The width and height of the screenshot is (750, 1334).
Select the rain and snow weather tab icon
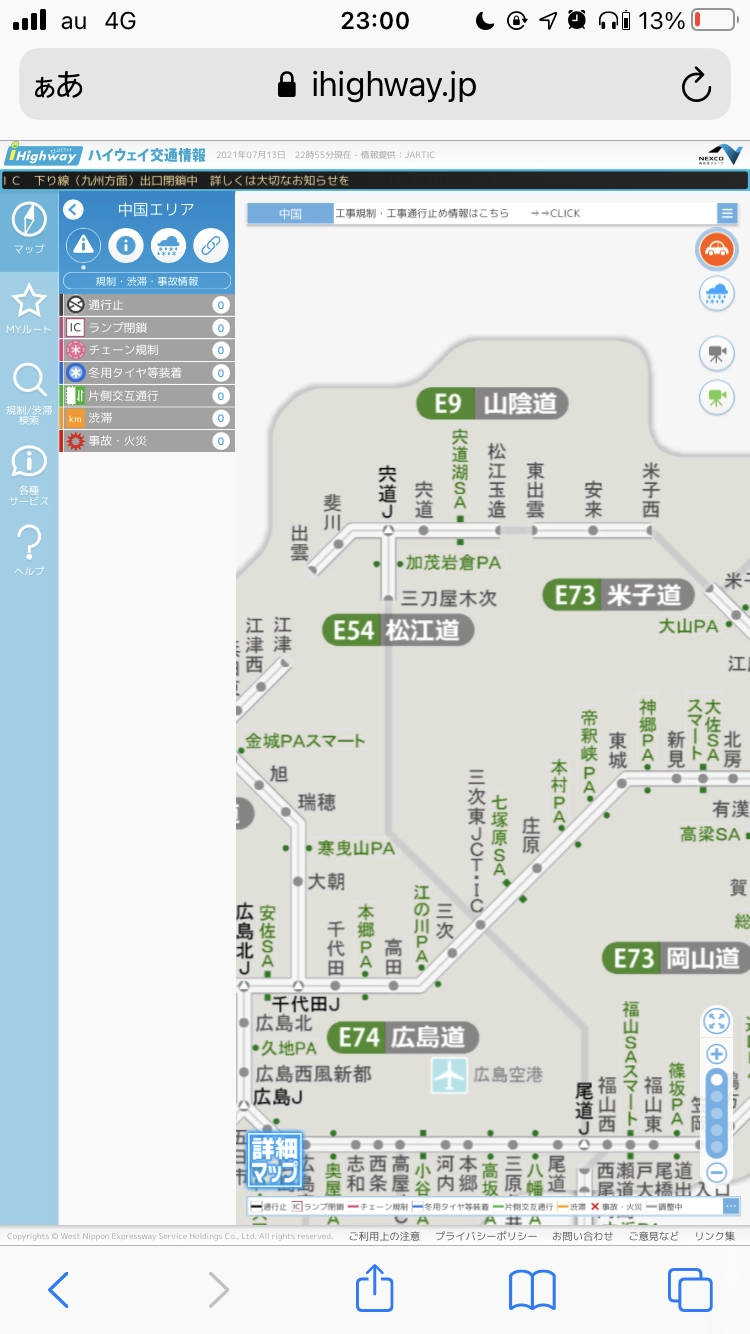(x=168, y=244)
